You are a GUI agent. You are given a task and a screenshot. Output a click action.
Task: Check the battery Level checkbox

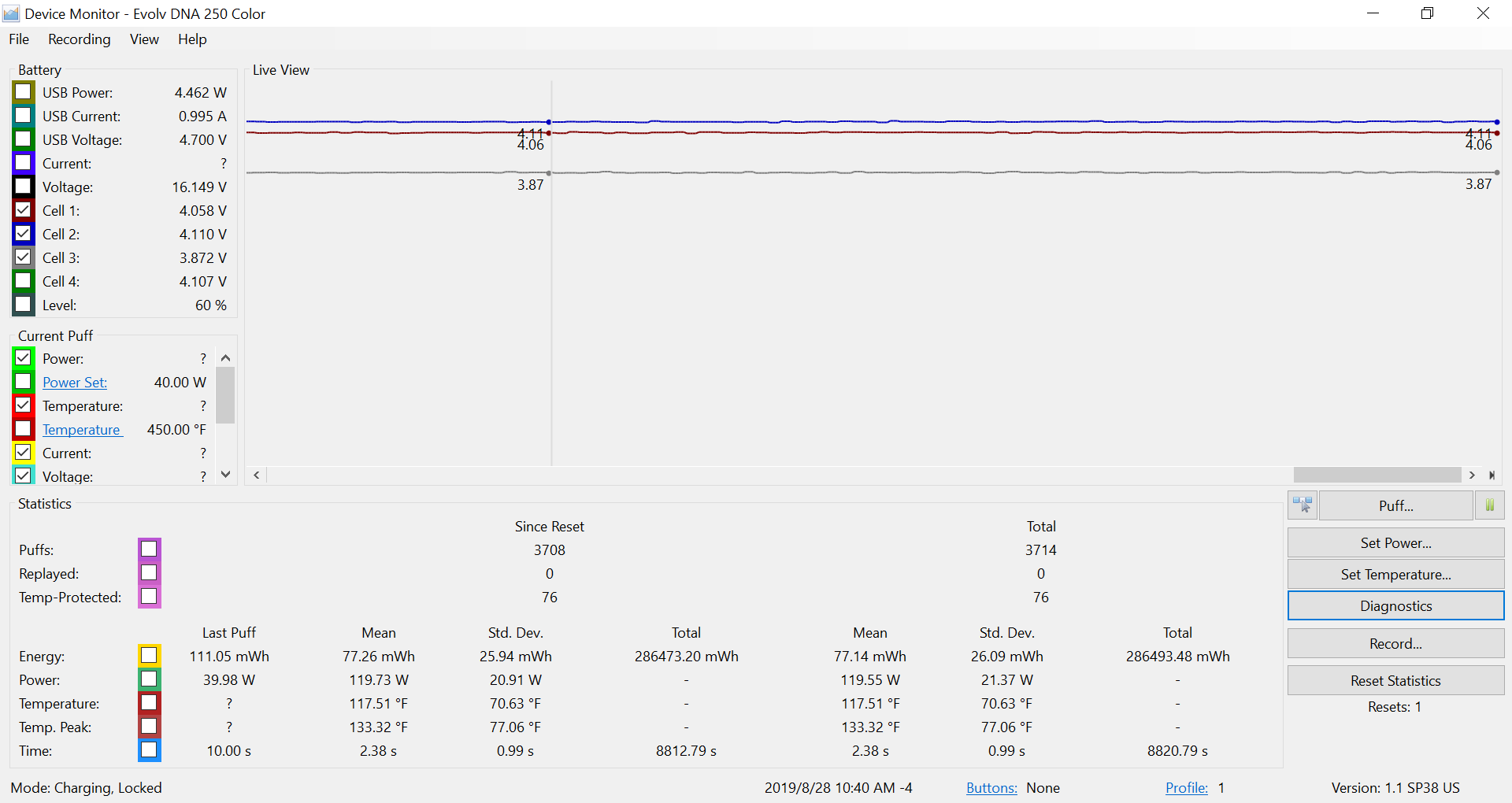tap(24, 305)
